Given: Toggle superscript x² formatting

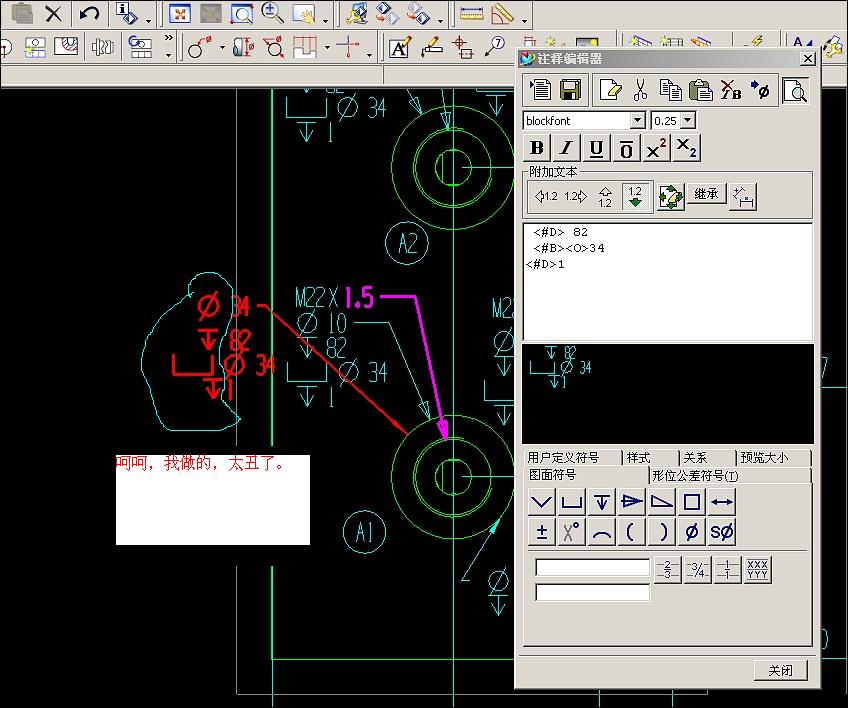Looking at the screenshot, I should (x=657, y=148).
